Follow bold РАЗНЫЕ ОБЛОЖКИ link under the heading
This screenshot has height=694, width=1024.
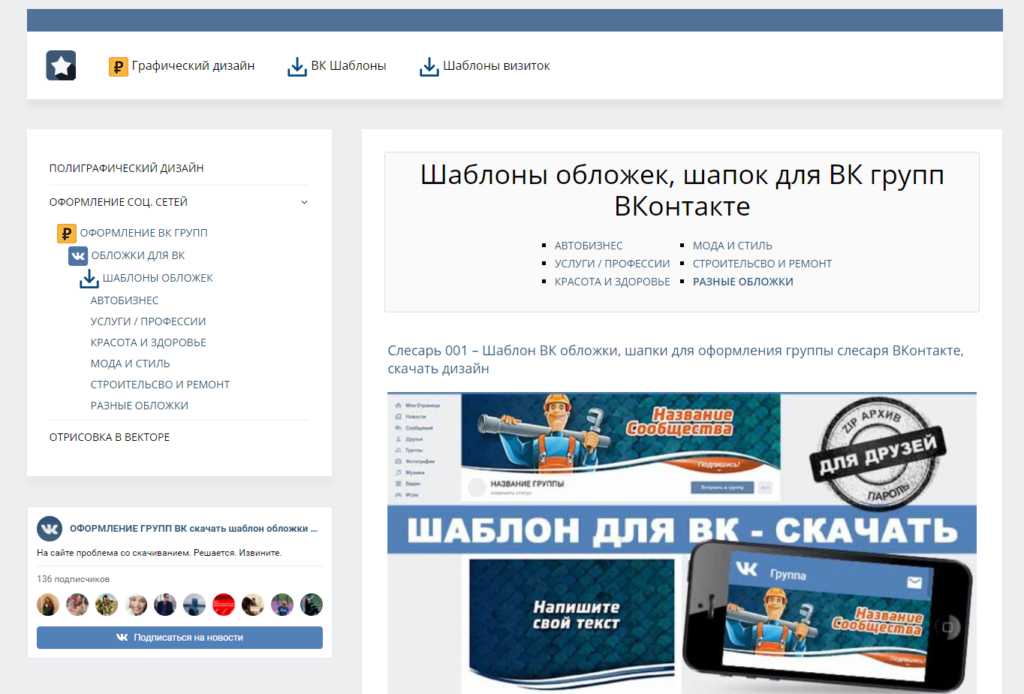coord(743,281)
